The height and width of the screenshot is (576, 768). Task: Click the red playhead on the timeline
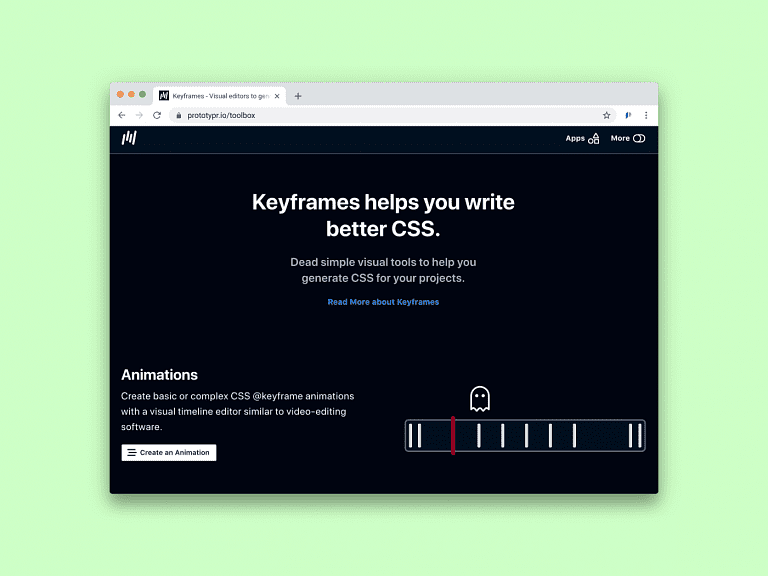453,435
